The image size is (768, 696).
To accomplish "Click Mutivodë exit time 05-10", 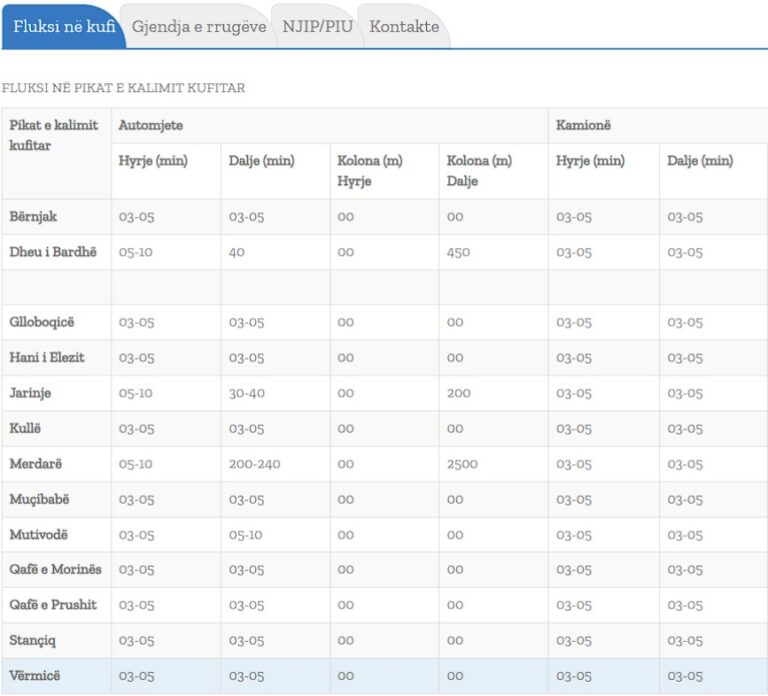I will [245, 535].
